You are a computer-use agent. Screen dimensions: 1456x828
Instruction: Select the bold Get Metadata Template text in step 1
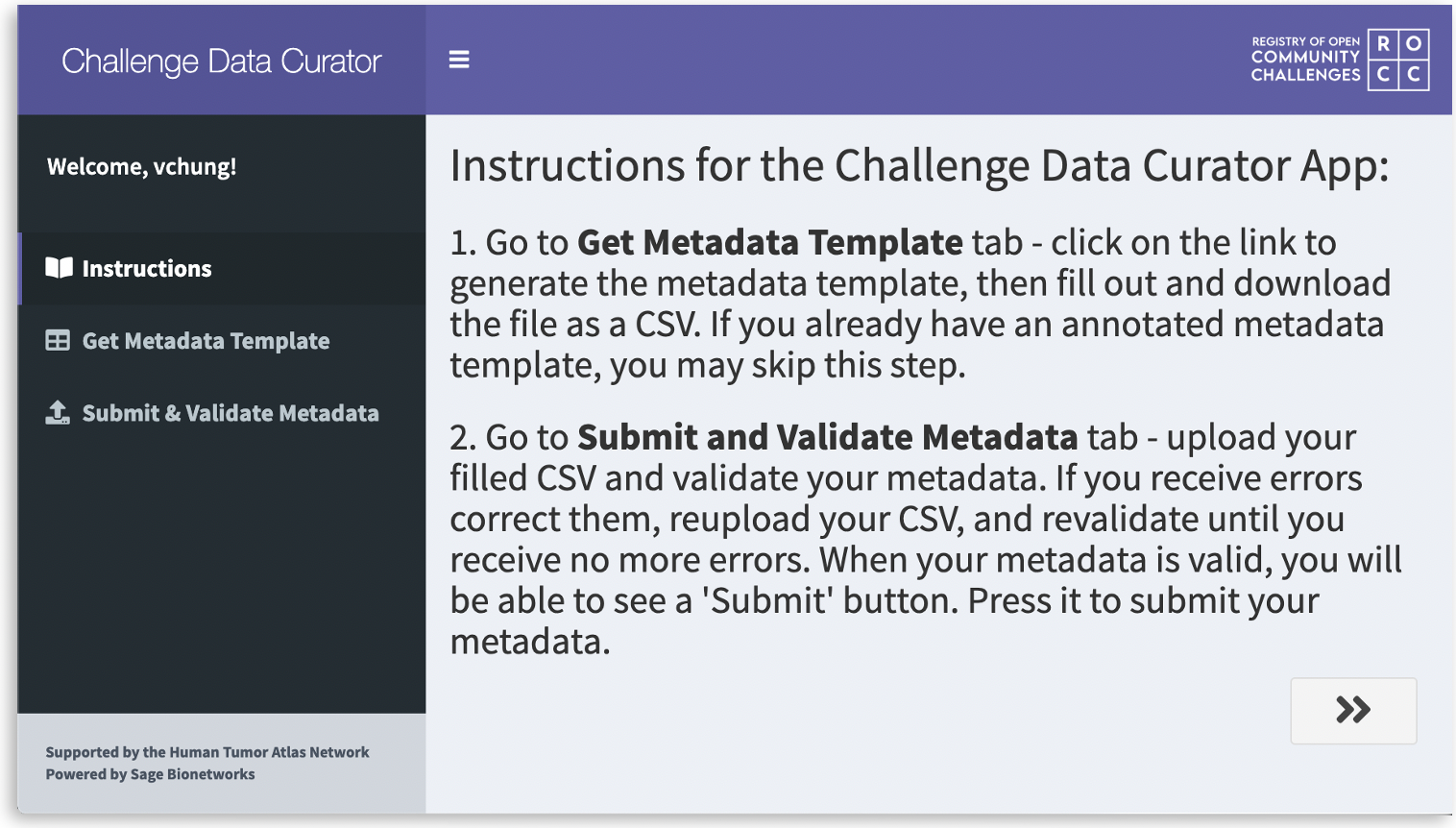coord(768,243)
